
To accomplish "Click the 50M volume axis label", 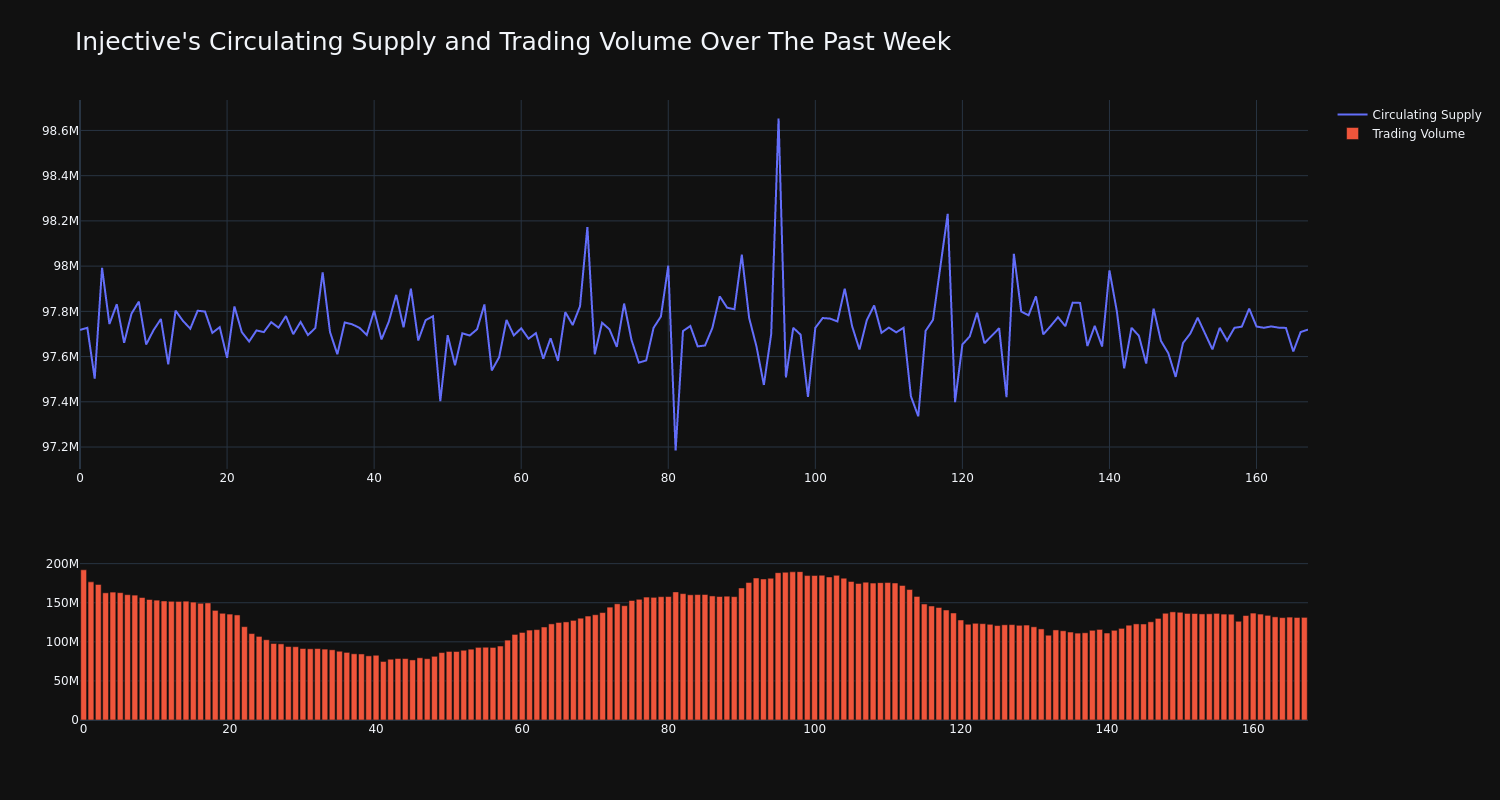I will [65, 681].
